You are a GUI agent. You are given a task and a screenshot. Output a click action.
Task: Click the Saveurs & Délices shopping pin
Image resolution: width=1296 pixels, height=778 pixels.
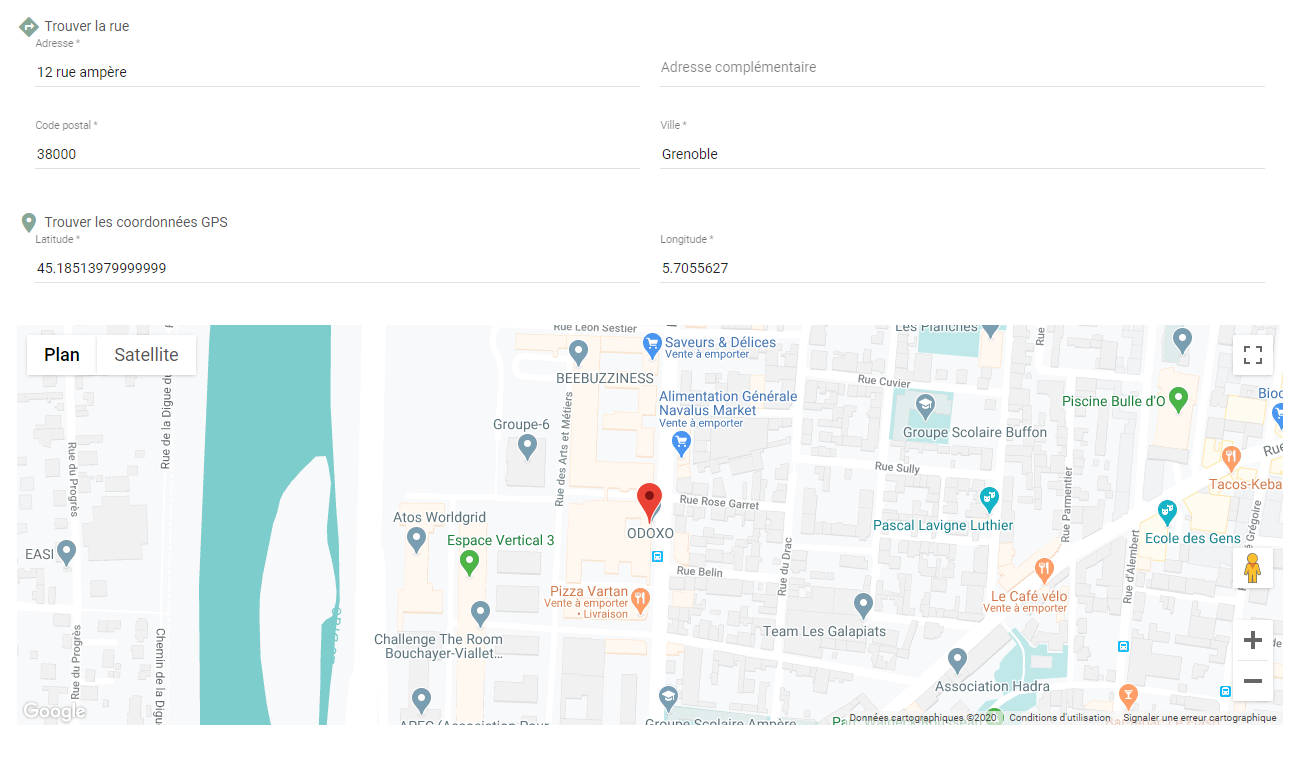point(652,344)
